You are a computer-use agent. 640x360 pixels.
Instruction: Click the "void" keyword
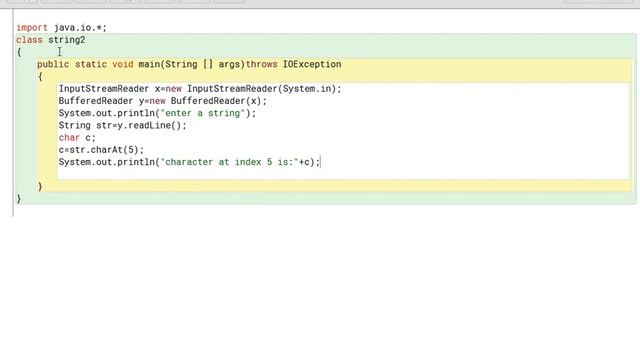123,64
